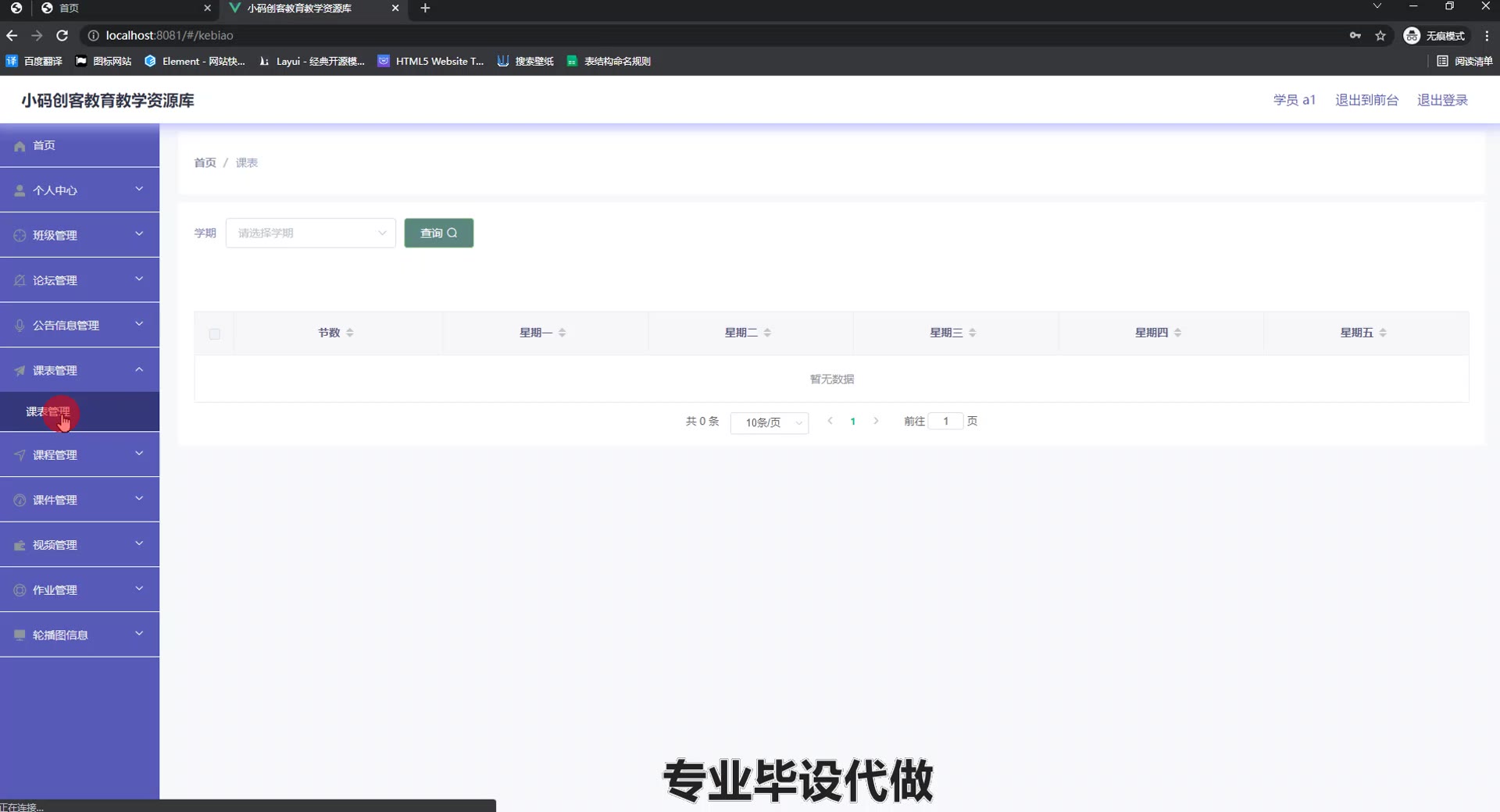Expand the 视频管理 menu chevron
The width and height of the screenshot is (1500, 812).
tap(139, 543)
